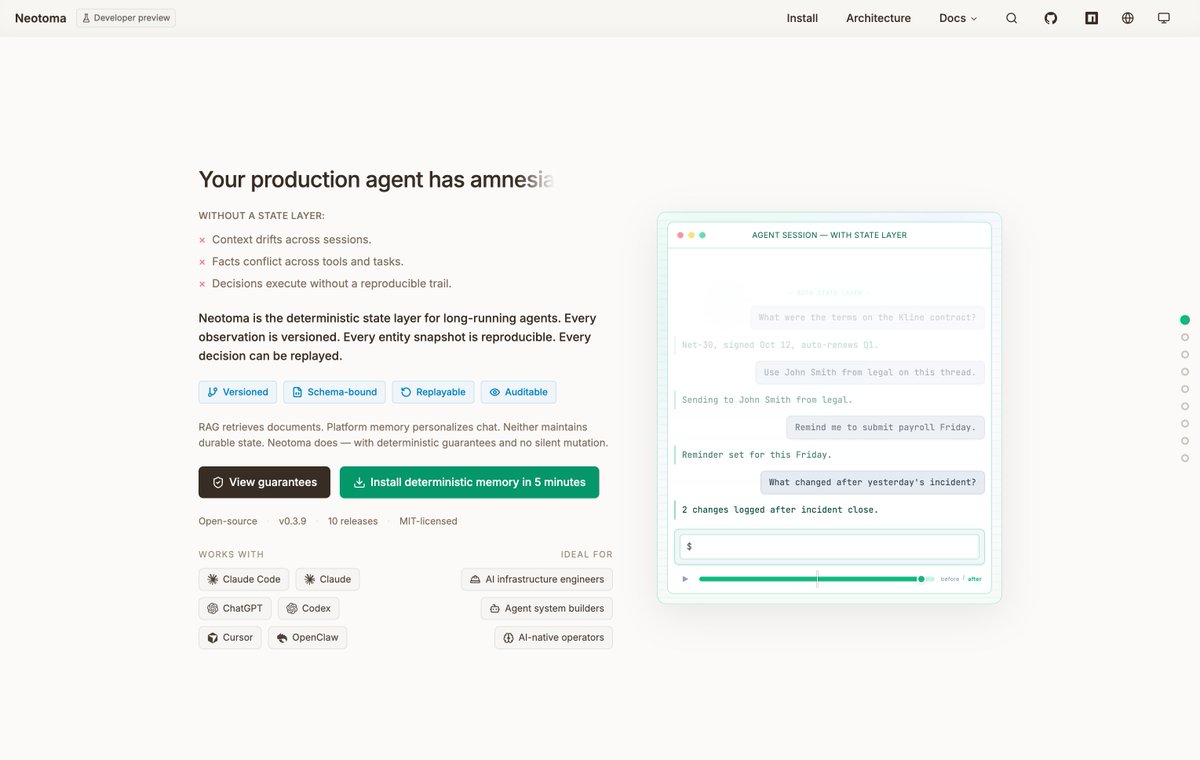The width and height of the screenshot is (1200, 760).
Task: Expand the Docs dropdown menu
Action: [x=958, y=18]
